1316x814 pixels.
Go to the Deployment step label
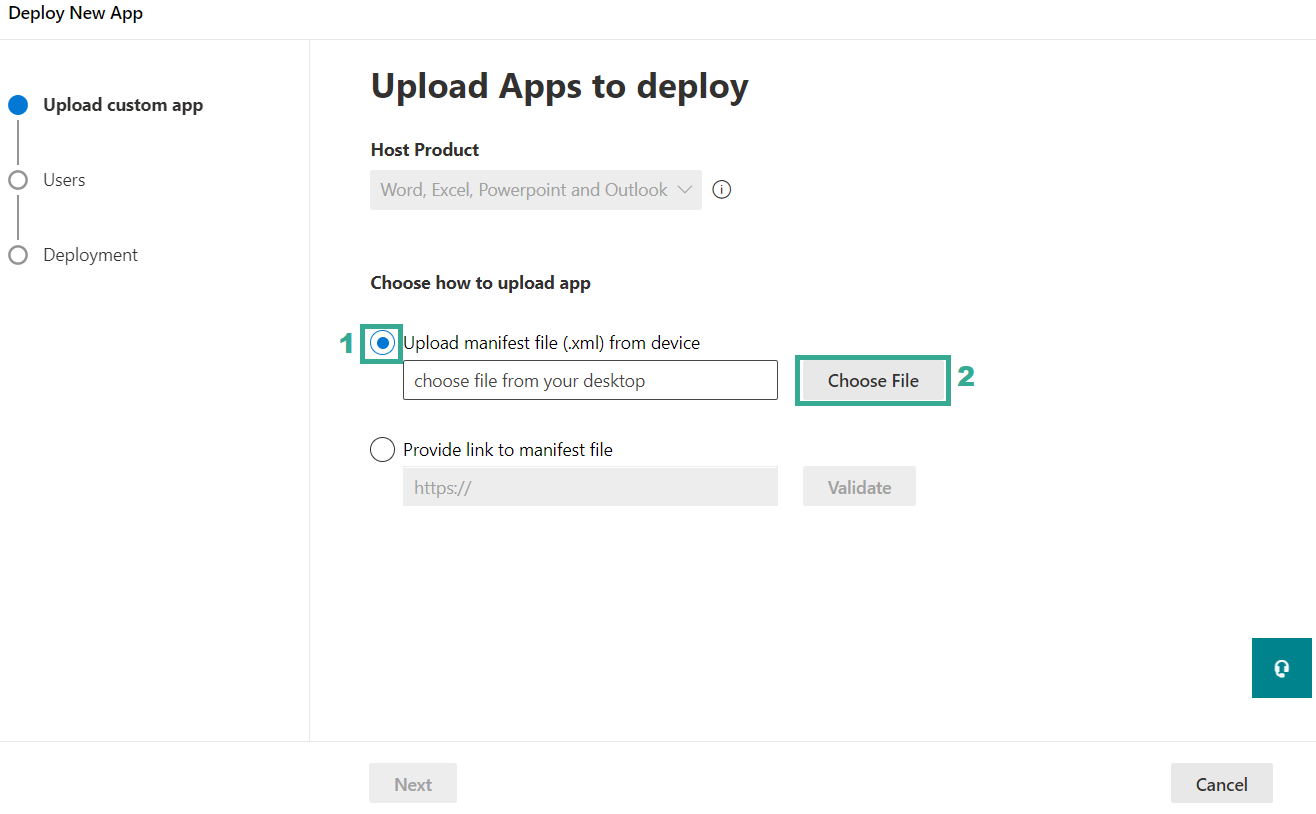click(x=90, y=255)
